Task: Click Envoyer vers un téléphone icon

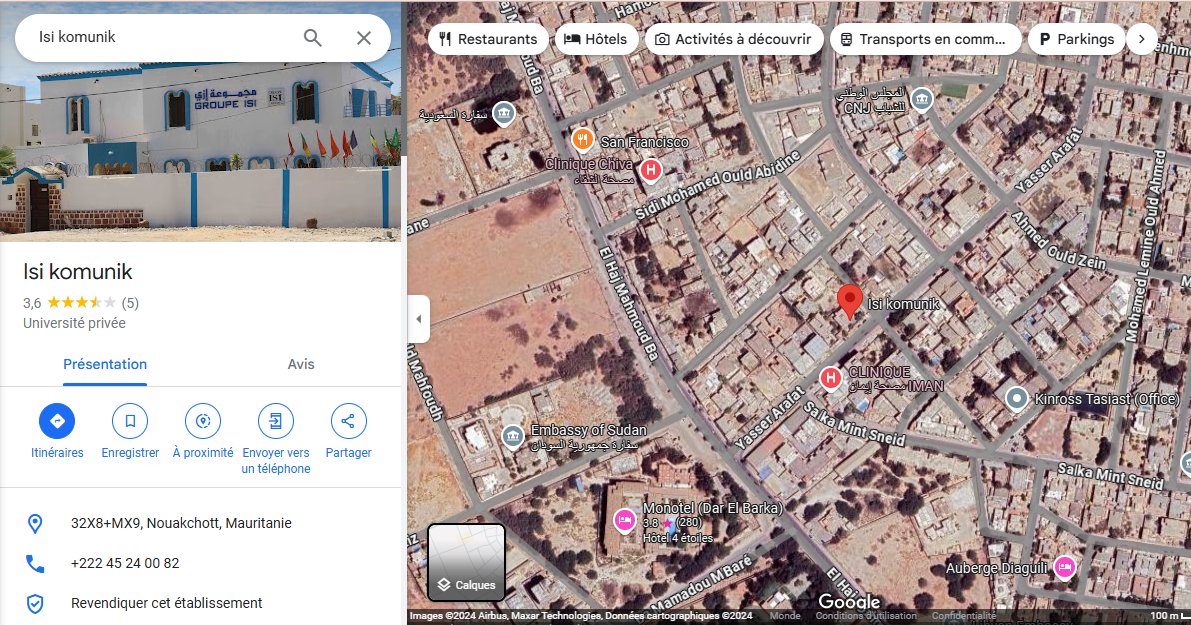Action: [x=276, y=421]
